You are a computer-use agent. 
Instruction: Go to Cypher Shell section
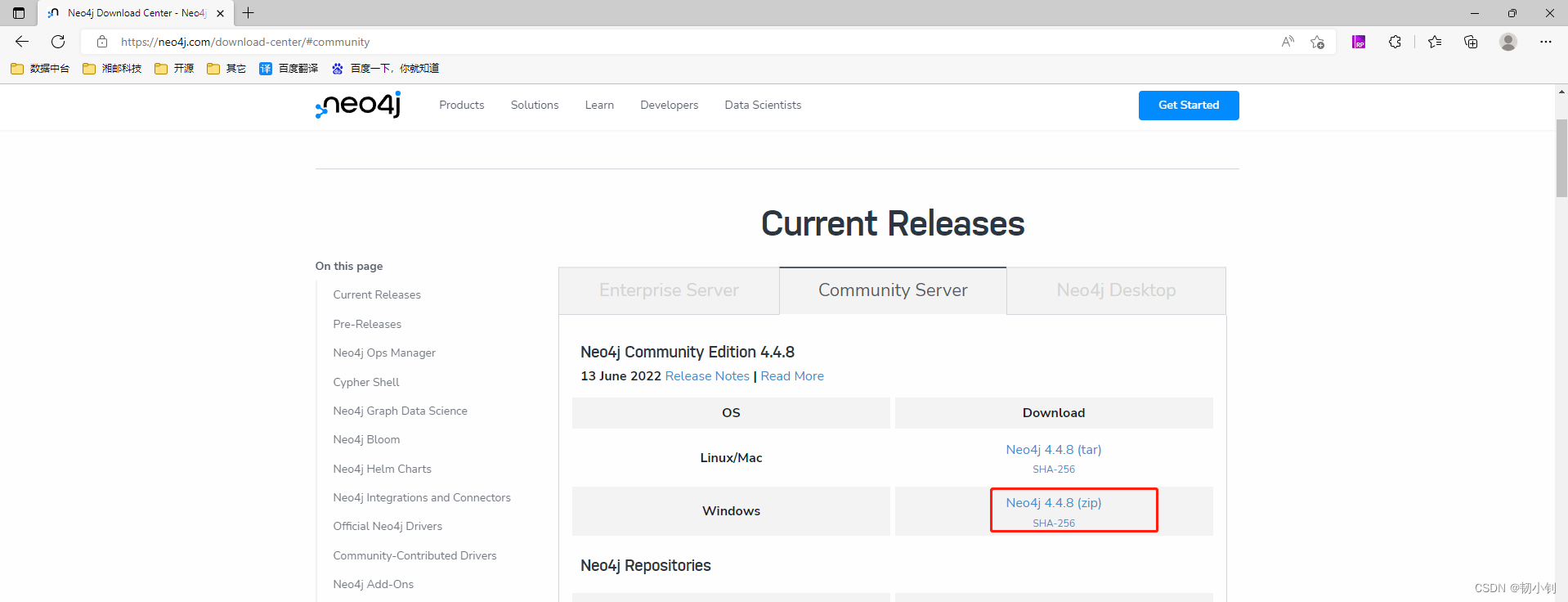[366, 382]
